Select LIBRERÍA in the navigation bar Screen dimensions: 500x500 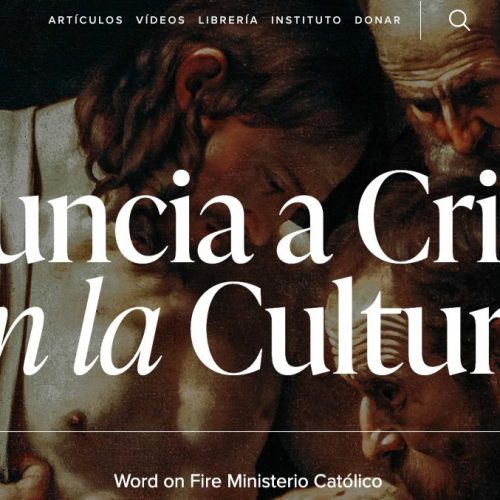point(228,20)
